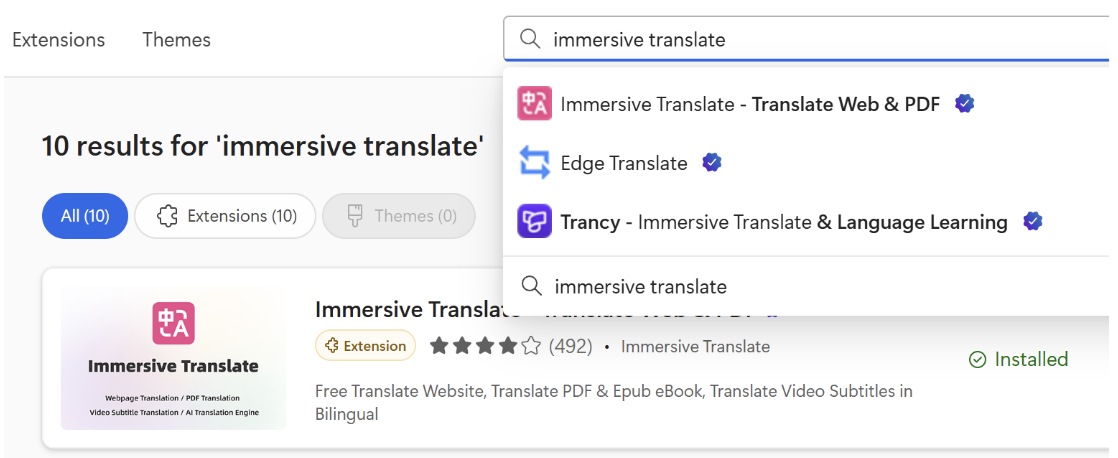1118x458 pixels.
Task: Choose the Edge Translate suggestion
Action: (624, 163)
